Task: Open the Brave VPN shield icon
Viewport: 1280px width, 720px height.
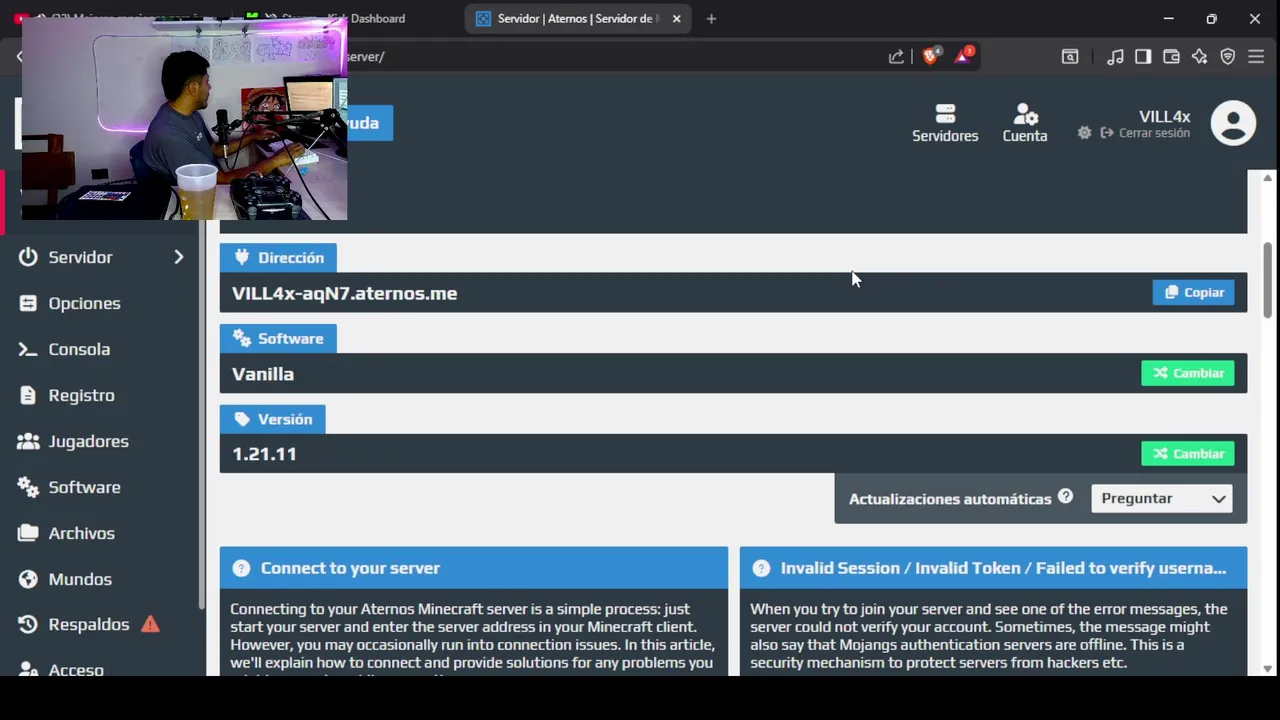Action: click(1228, 57)
